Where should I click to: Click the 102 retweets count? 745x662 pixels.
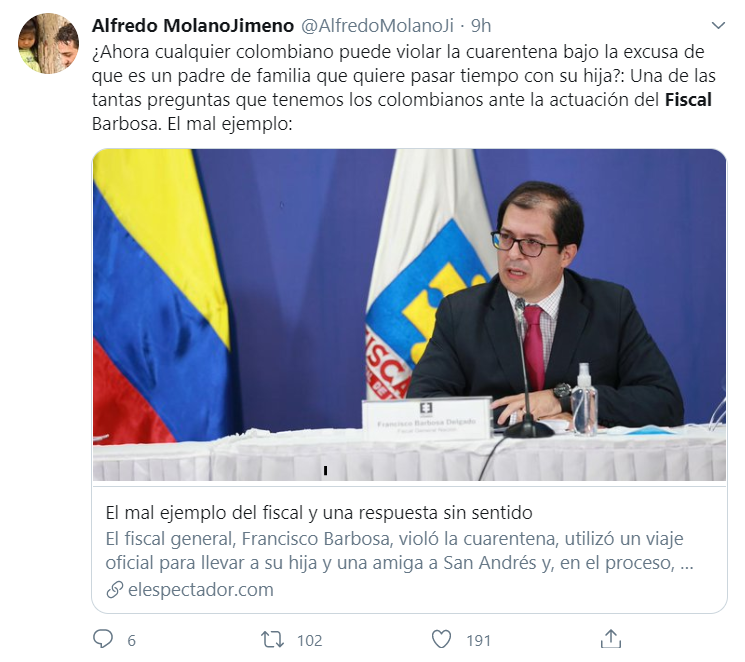(310, 641)
